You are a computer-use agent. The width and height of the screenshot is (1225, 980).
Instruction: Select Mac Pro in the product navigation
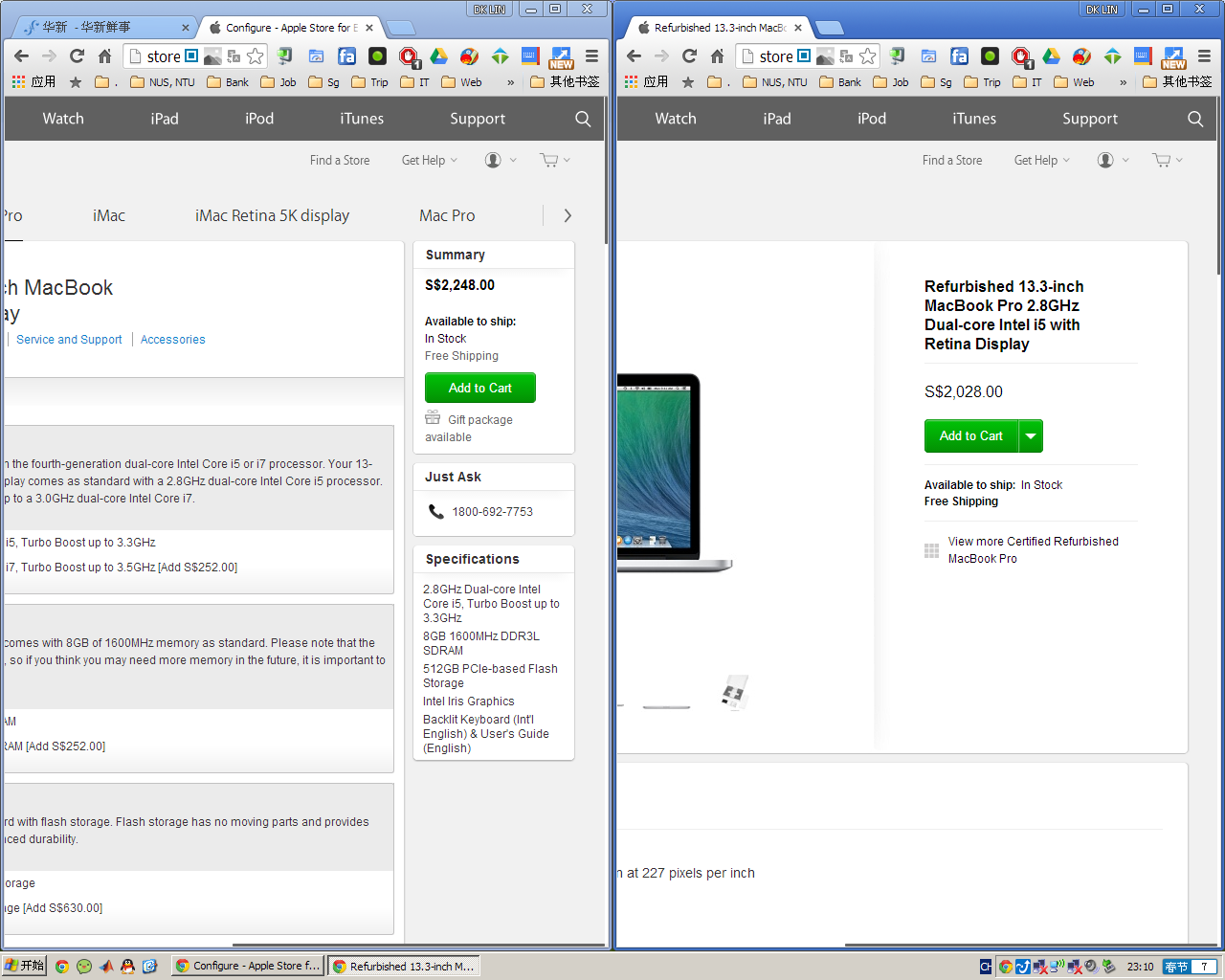[447, 215]
